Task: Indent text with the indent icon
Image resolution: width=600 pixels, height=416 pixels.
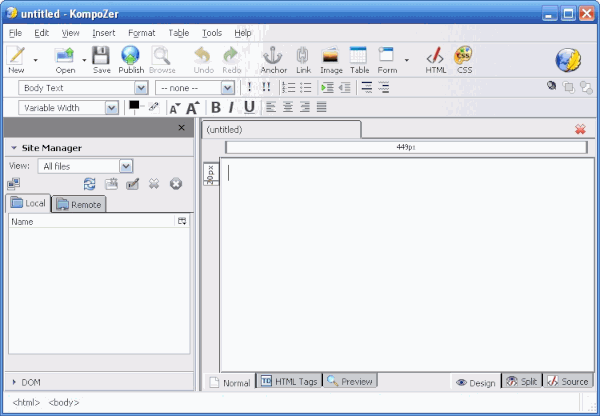Action: (327, 88)
